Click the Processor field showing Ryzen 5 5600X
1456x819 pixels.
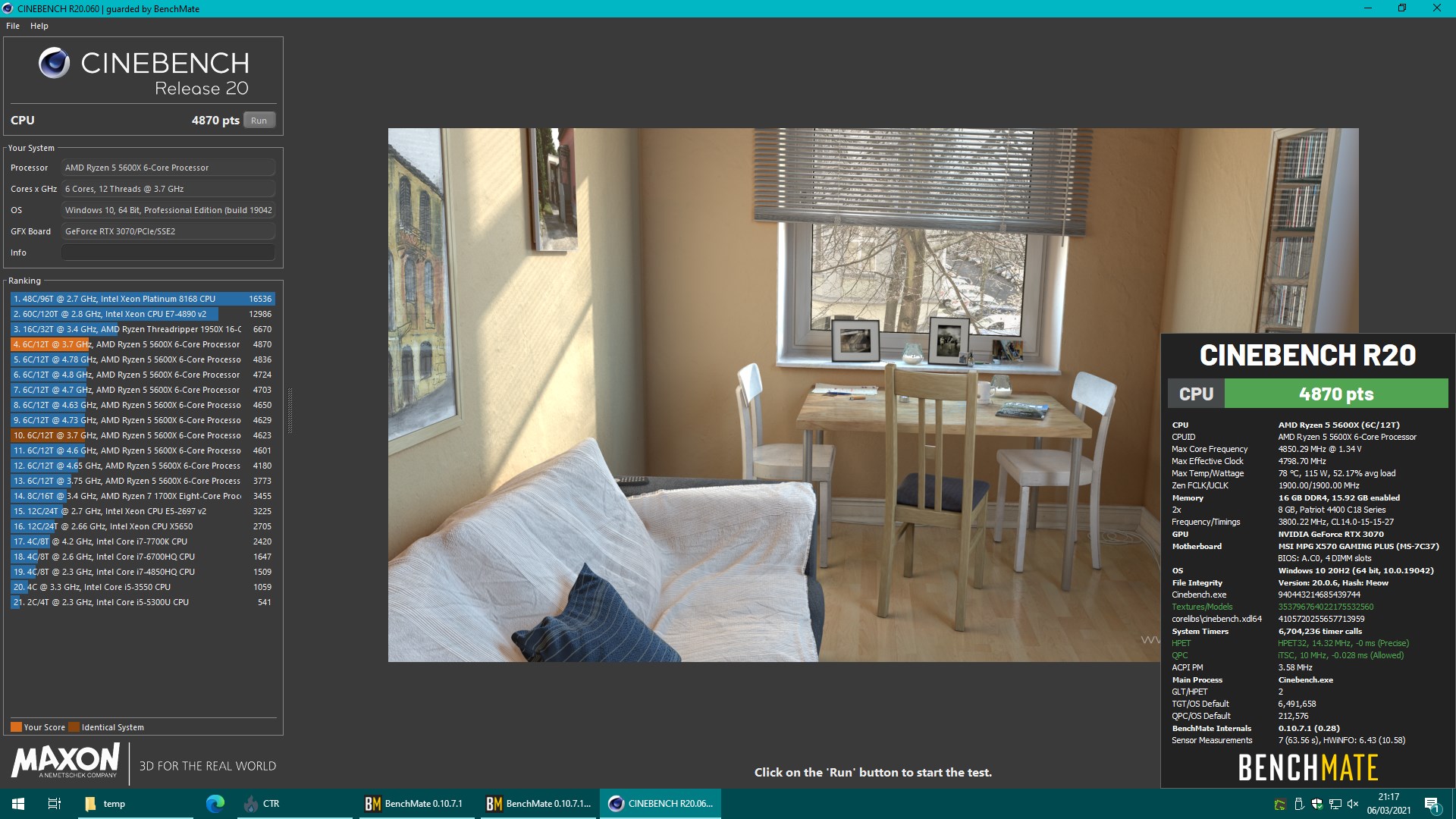click(168, 168)
